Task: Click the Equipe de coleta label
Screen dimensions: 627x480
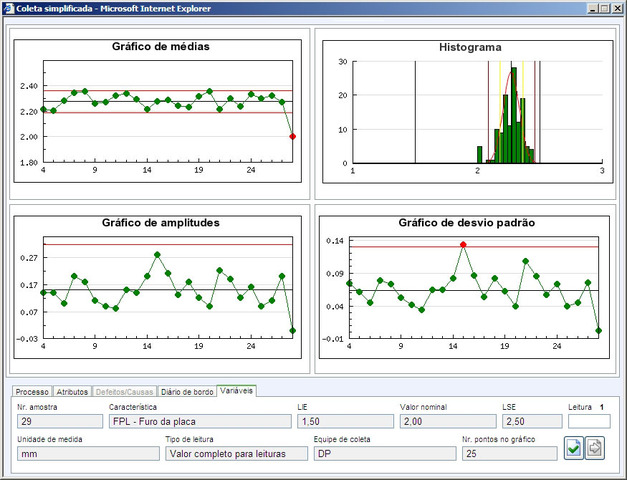Action: tap(342, 439)
